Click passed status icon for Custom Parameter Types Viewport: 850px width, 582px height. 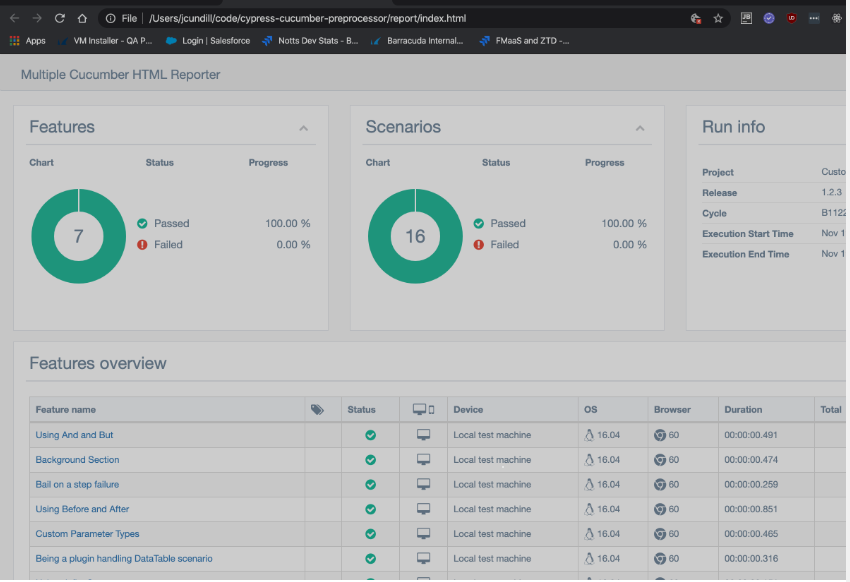[370, 534]
